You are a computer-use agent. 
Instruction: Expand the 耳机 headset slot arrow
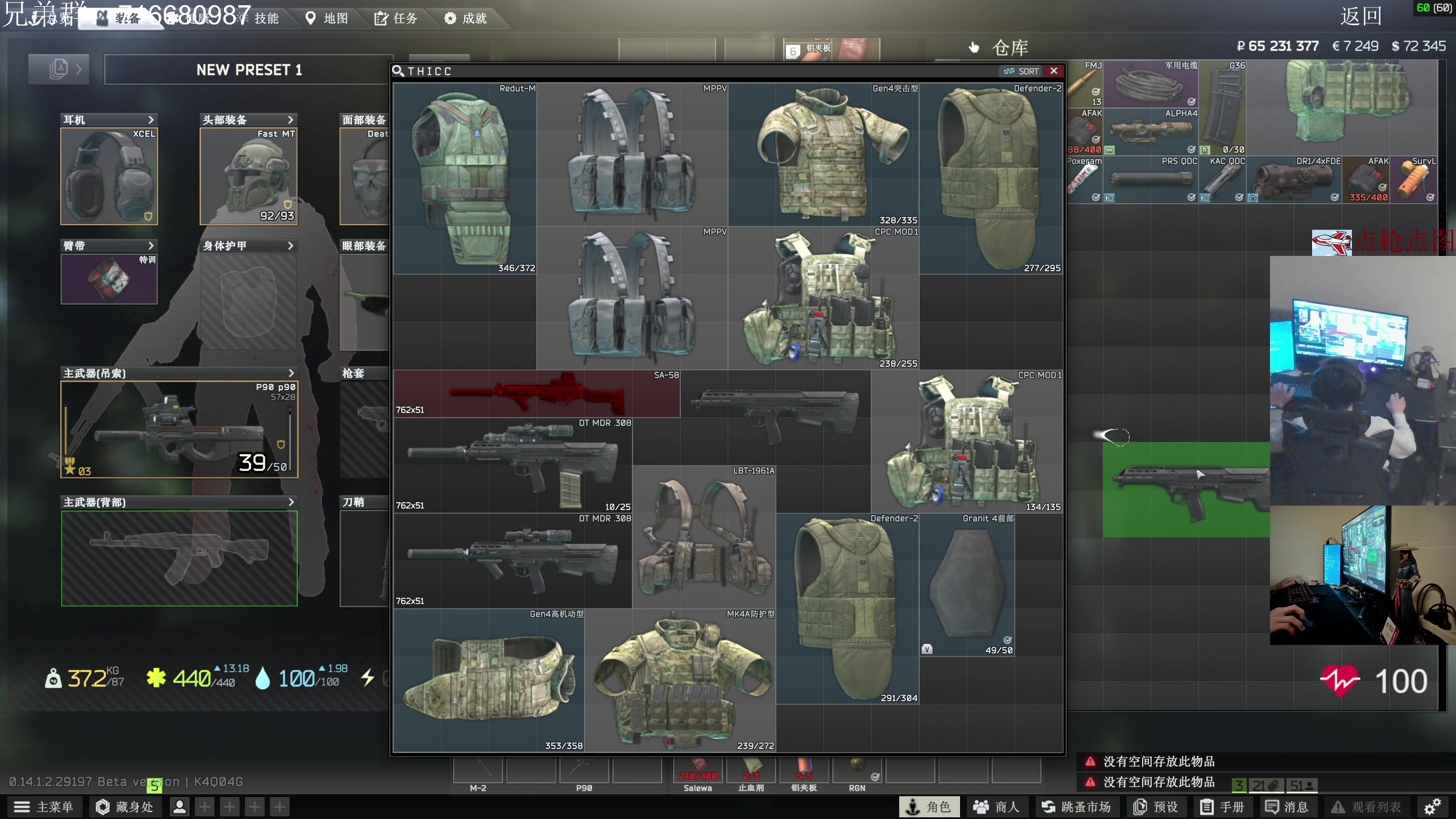click(x=151, y=120)
